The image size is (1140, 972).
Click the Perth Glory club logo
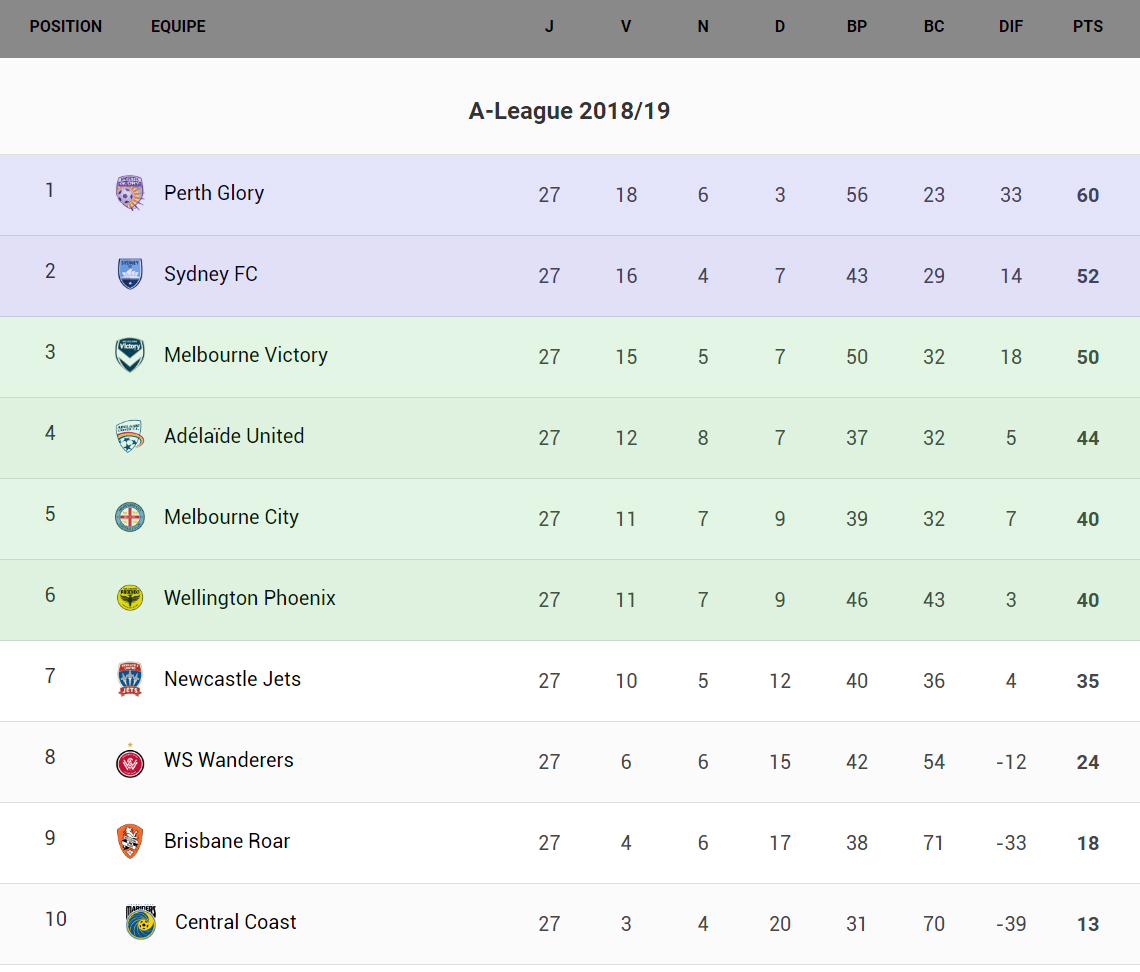(x=130, y=193)
